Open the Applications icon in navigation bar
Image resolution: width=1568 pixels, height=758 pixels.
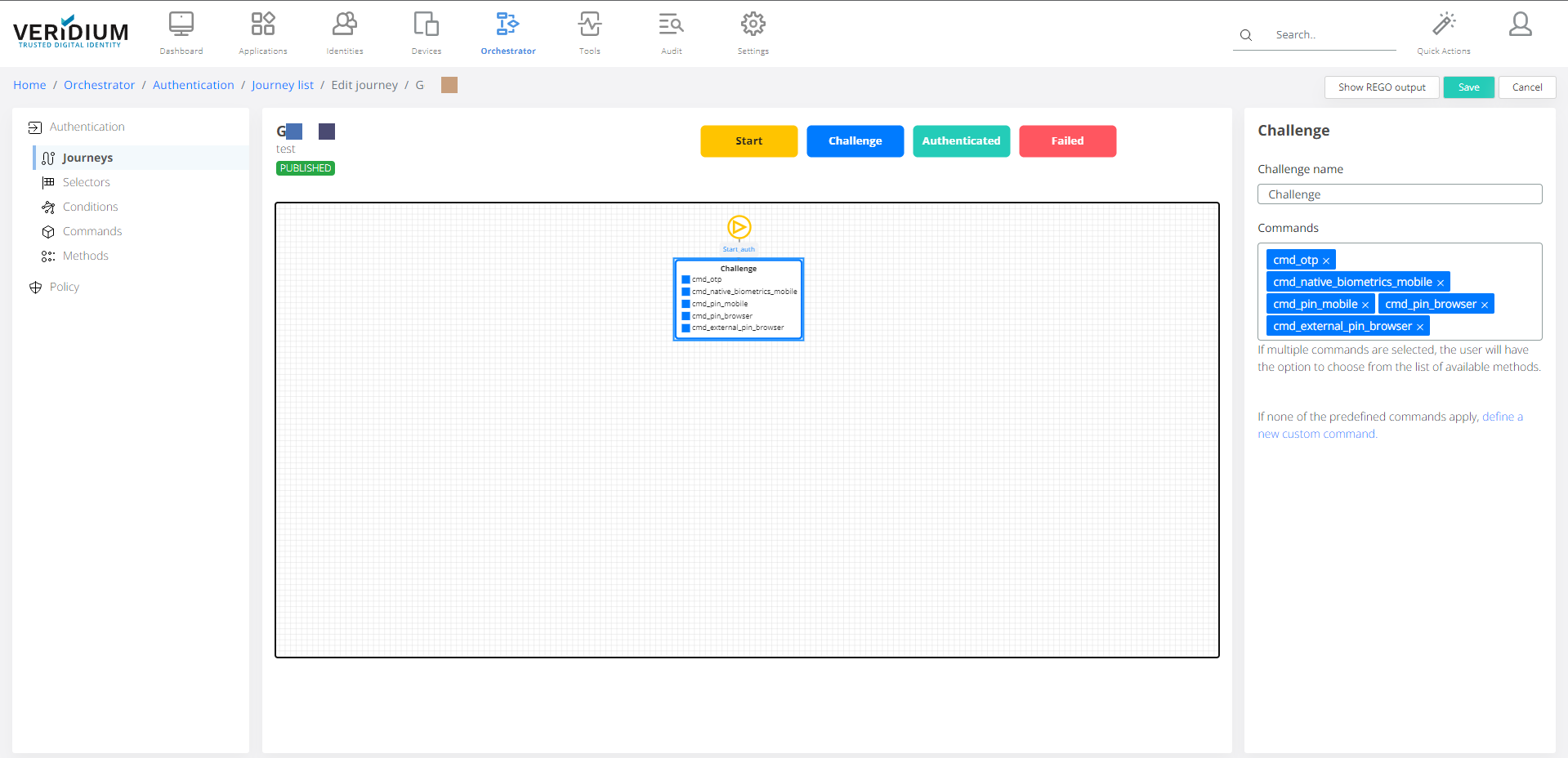coord(262,25)
